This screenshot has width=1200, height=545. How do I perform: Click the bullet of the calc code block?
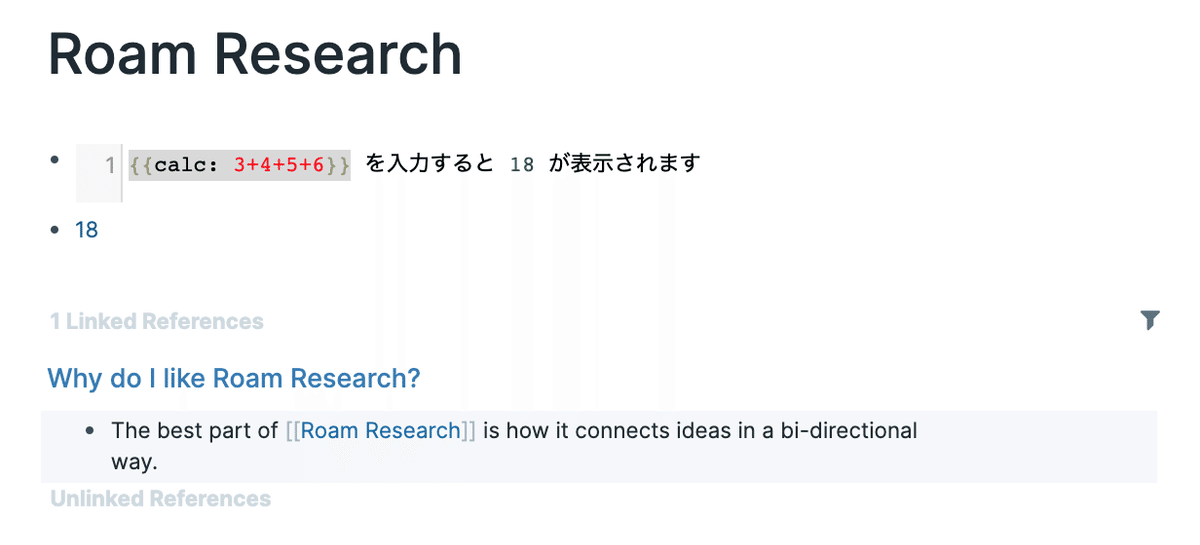(x=56, y=158)
